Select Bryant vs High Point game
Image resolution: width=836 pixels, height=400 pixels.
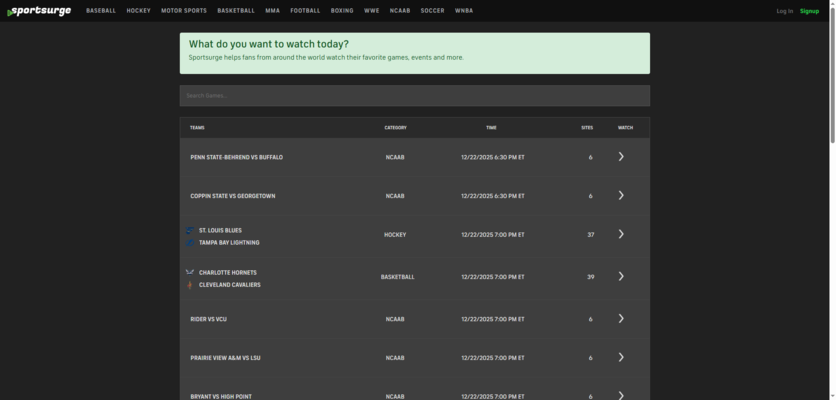coord(221,397)
